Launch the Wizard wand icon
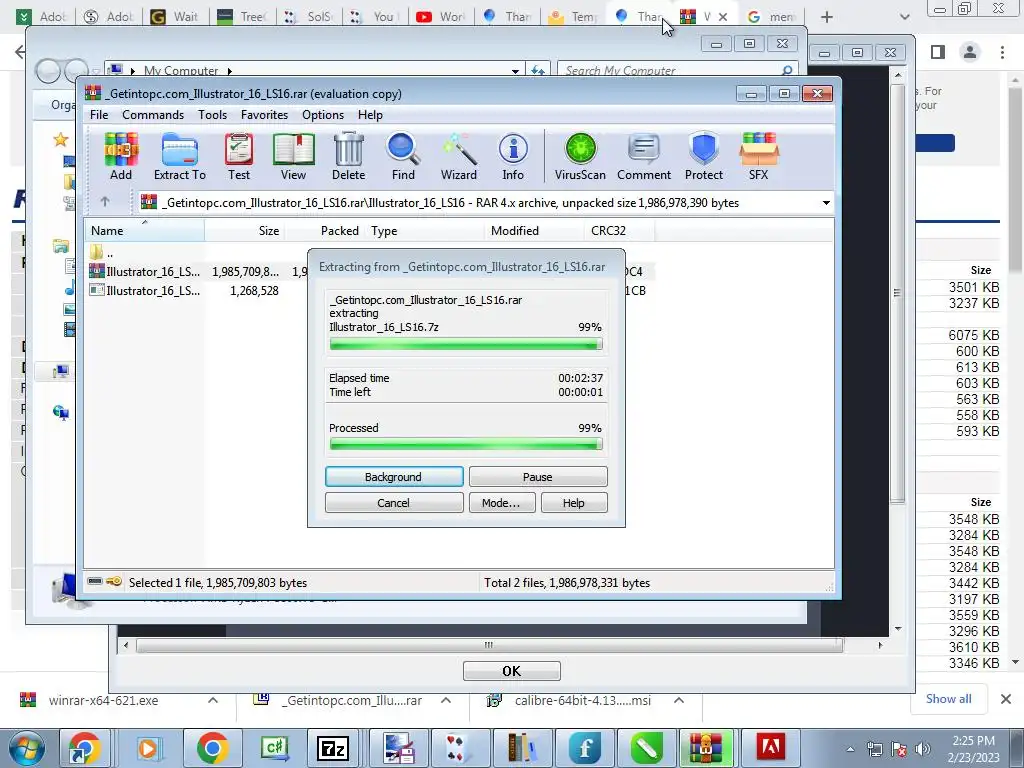 point(458,157)
